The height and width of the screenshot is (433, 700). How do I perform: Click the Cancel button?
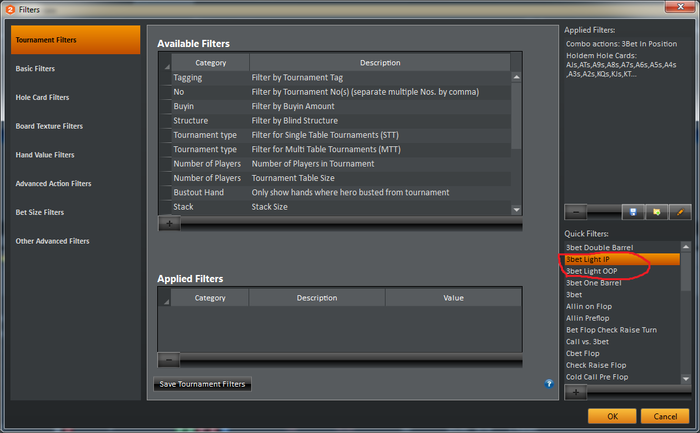point(665,416)
